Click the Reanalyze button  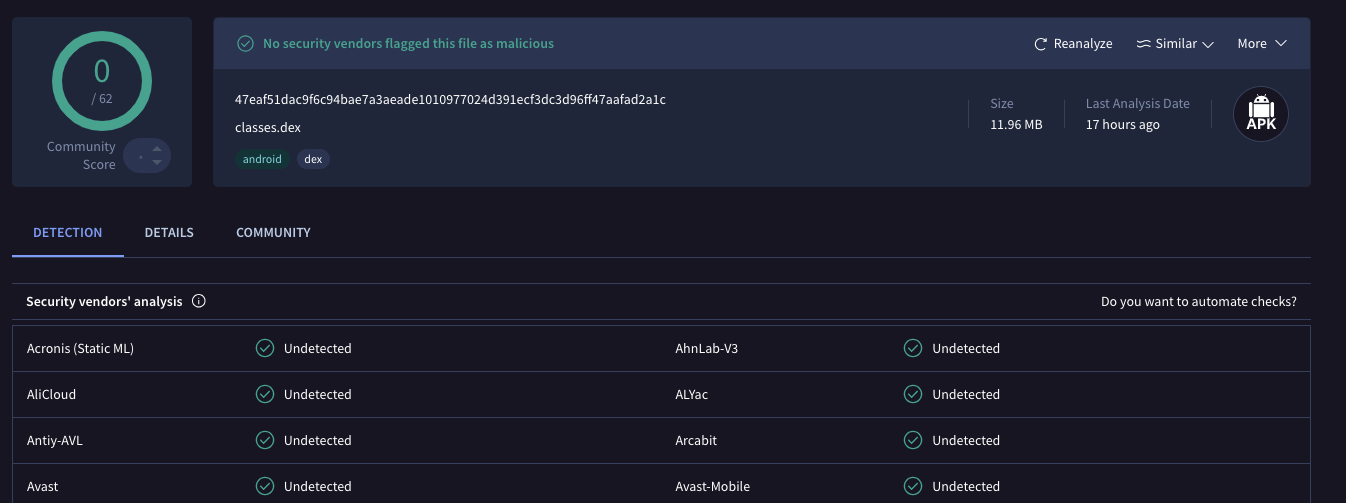click(1073, 44)
